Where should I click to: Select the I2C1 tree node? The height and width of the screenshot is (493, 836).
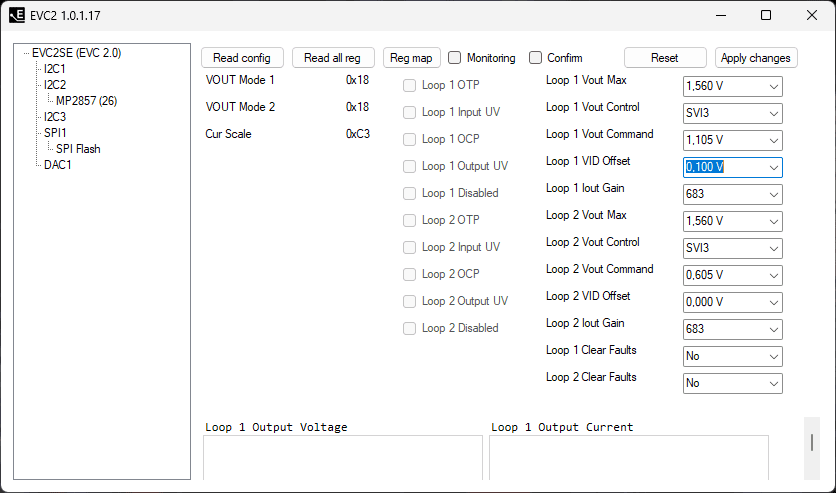55,69
